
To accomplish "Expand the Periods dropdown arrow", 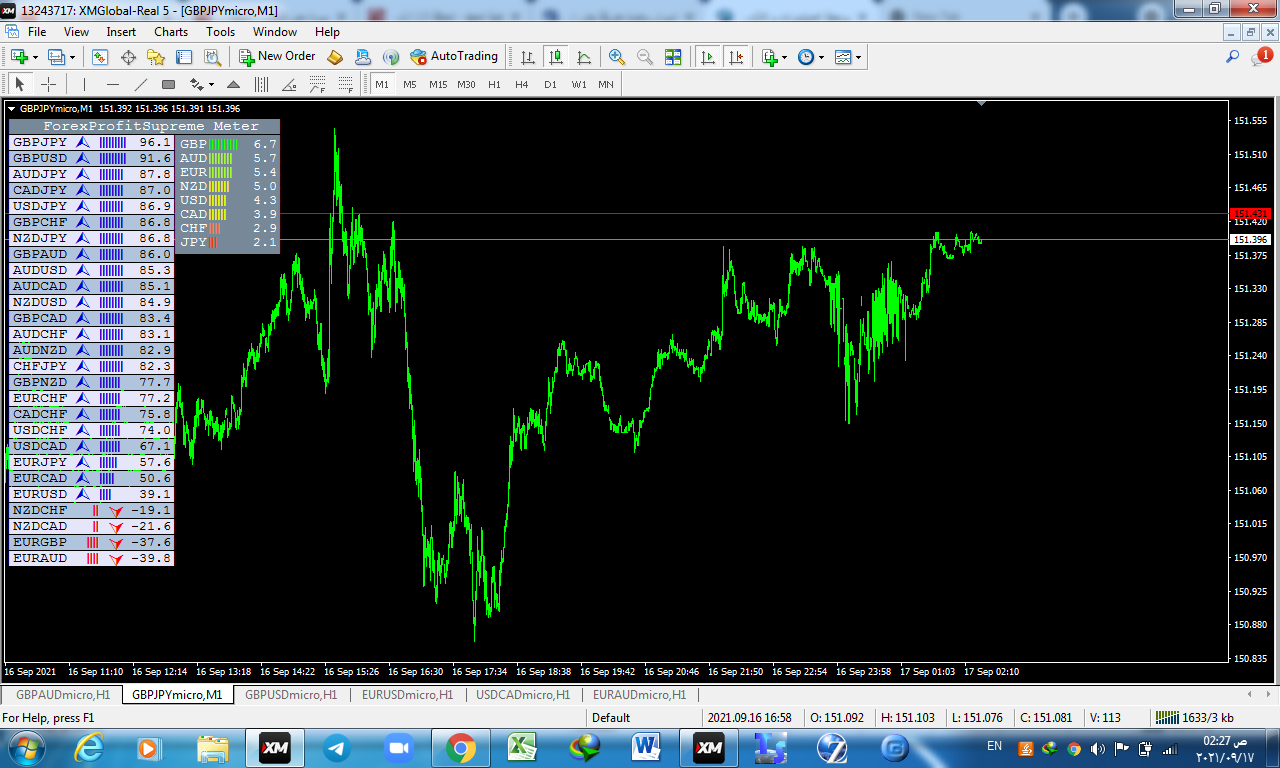I will 822,57.
